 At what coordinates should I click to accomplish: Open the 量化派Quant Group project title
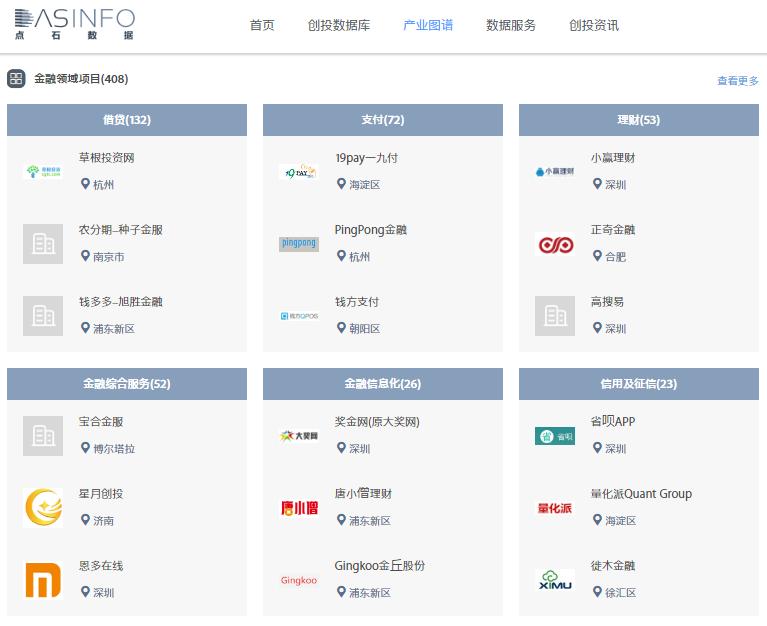[x=641, y=494]
